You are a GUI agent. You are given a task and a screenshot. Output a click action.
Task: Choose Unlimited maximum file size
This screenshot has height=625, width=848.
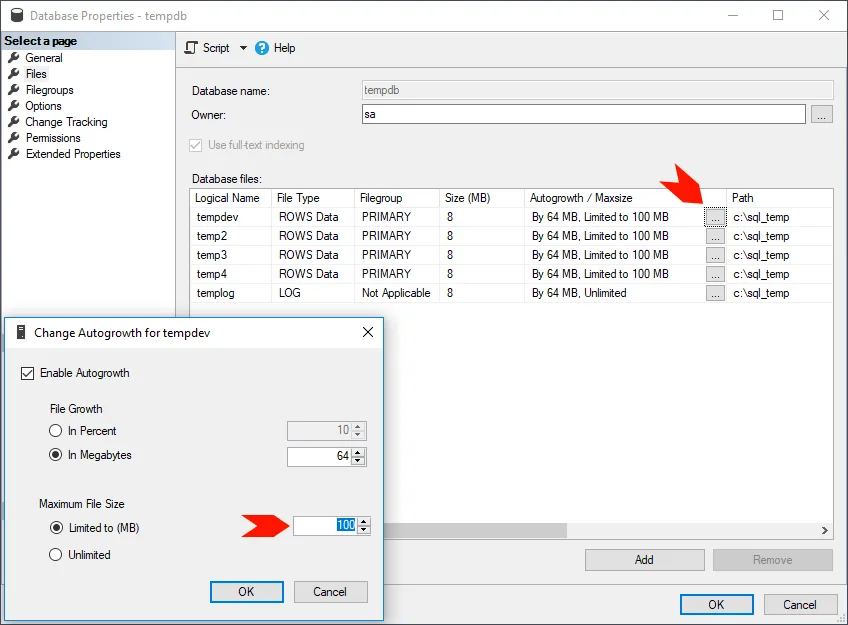pyautogui.click(x=56, y=555)
